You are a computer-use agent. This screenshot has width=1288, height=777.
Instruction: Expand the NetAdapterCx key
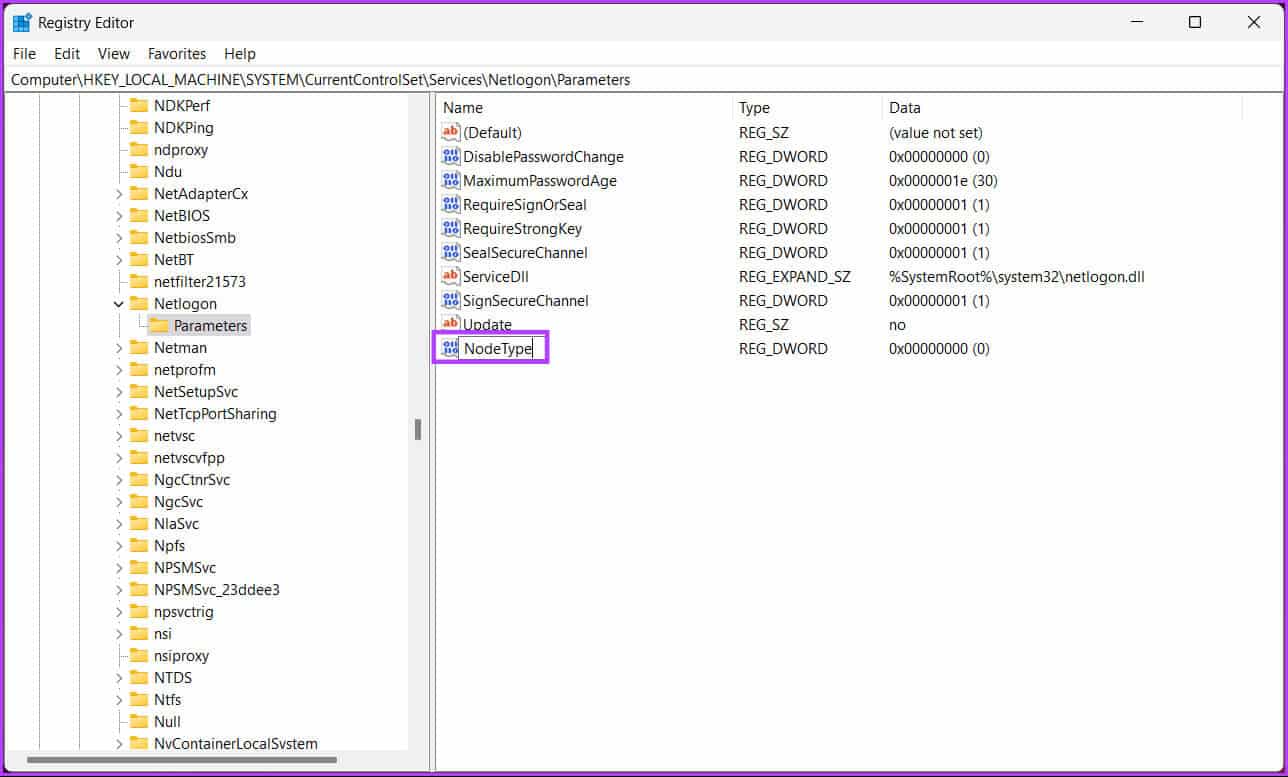coord(119,193)
